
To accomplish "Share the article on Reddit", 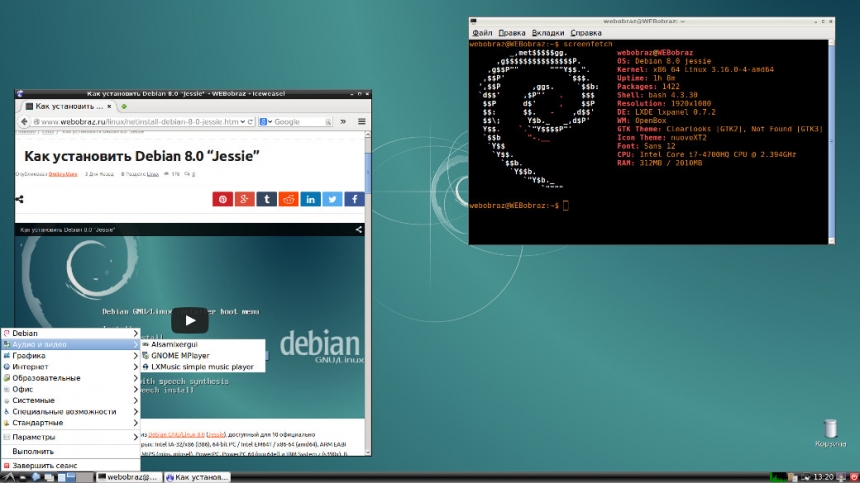I will point(288,199).
